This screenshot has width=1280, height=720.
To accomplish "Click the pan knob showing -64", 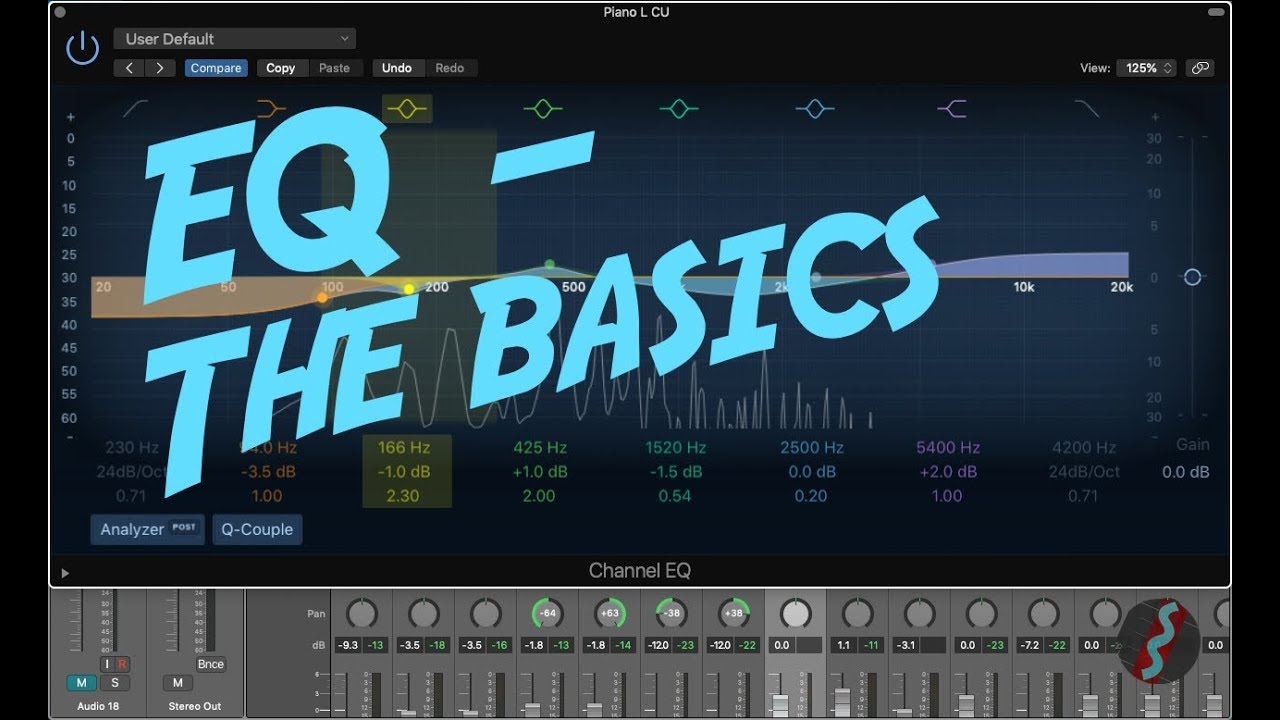I will click(x=547, y=613).
